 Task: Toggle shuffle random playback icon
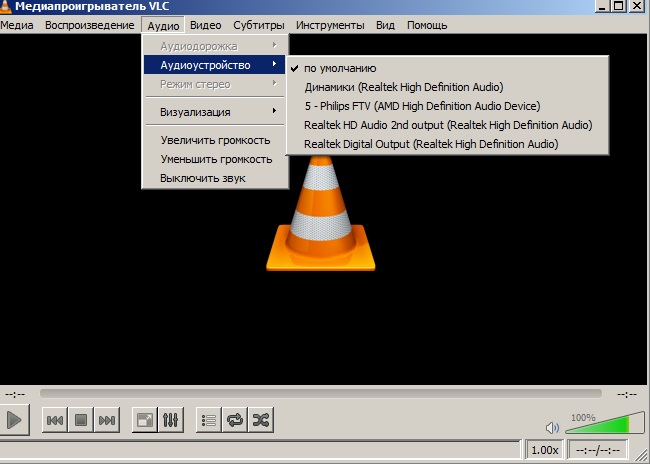click(x=261, y=420)
